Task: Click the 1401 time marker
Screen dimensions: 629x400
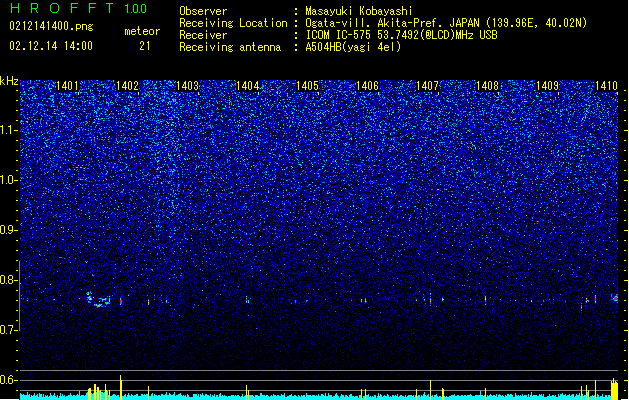Action: click(x=67, y=86)
